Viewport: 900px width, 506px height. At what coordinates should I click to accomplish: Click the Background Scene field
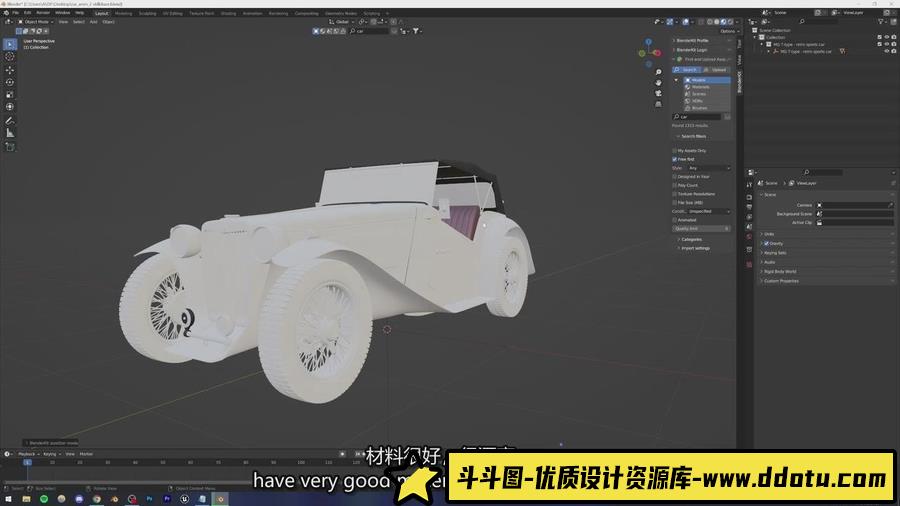click(x=855, y=213)
